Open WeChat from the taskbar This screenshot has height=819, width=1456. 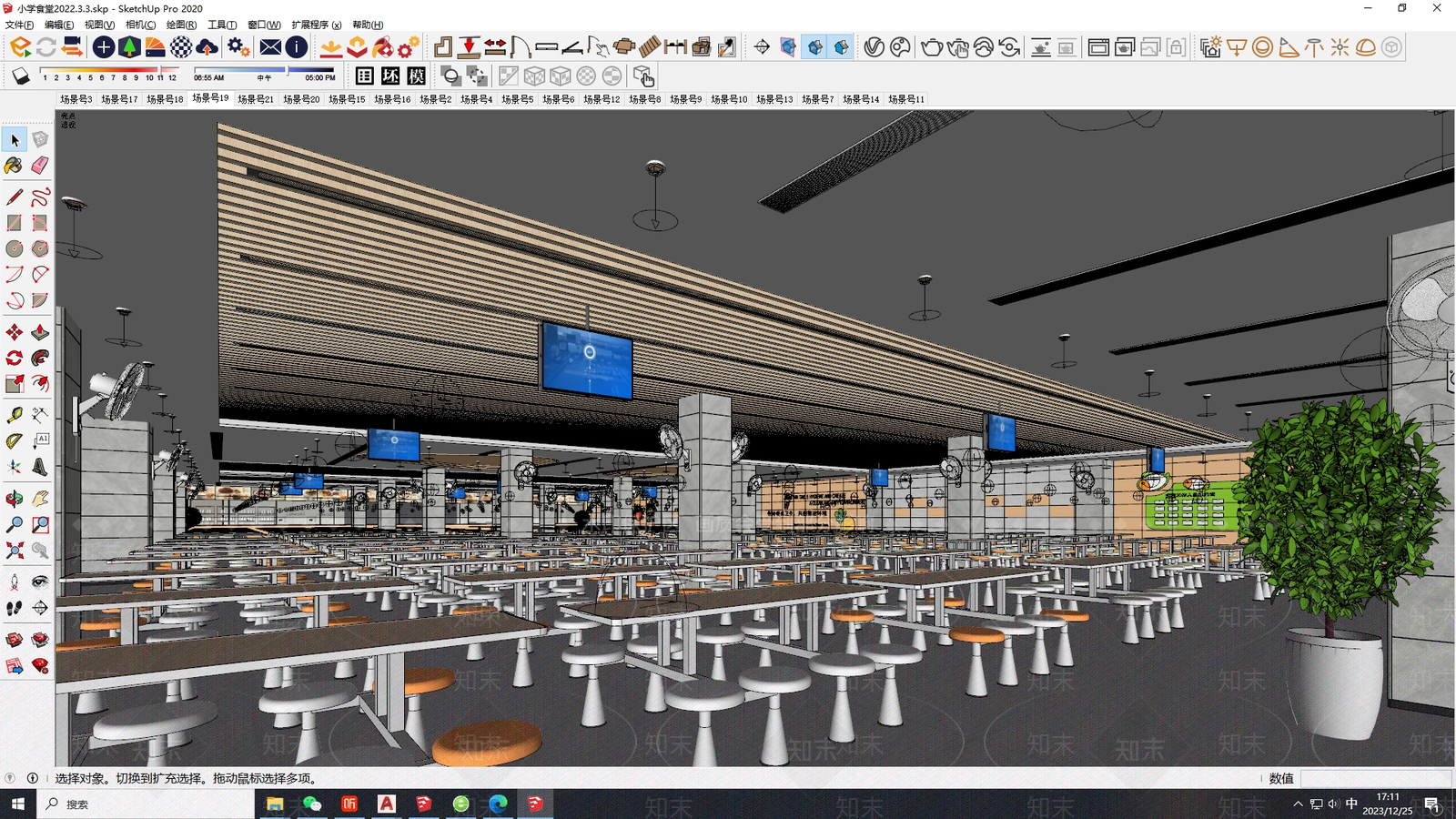[312, 804]
